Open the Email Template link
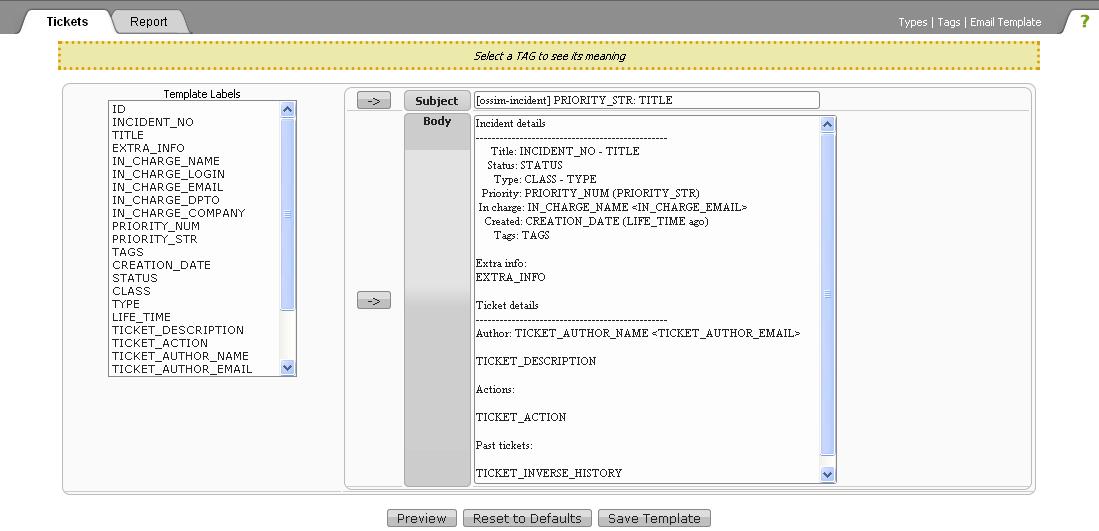This screenshot has width=1099, height=531. 1005,22
